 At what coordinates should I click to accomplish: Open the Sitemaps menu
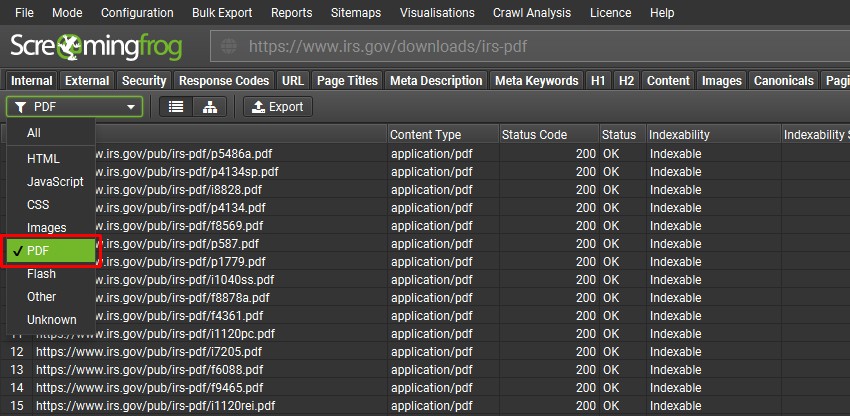coord(356,12)
